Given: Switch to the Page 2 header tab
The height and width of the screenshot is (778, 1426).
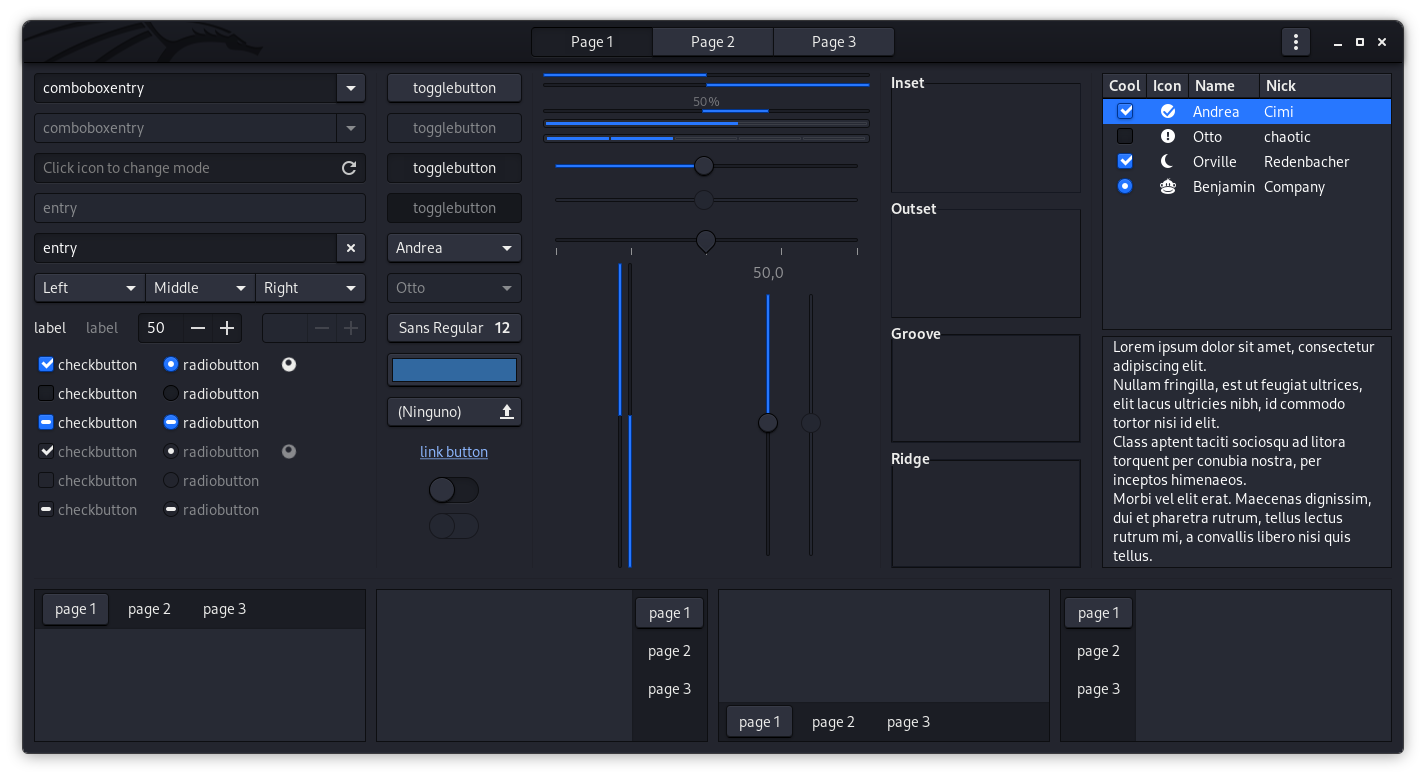Looking at the screenshot, I should (x=712, y=42).
